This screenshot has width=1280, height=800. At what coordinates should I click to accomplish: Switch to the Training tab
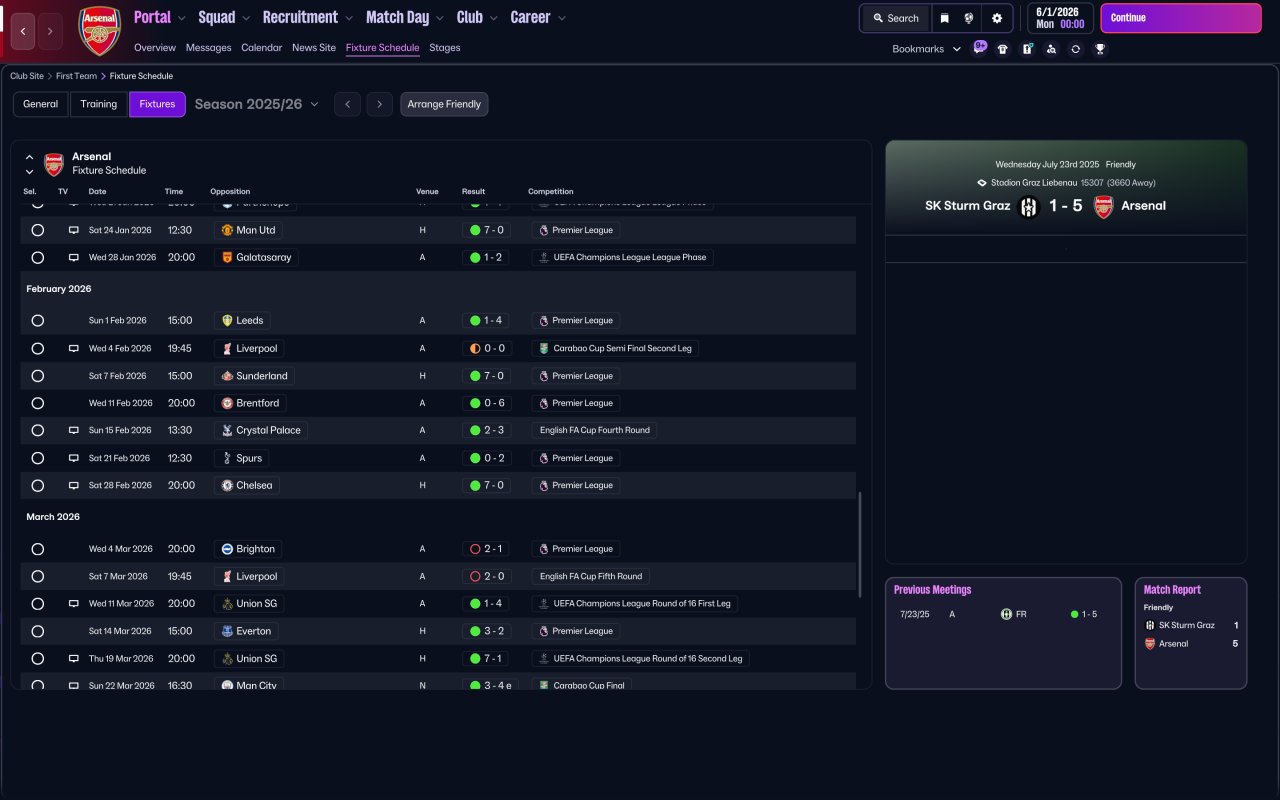point(99,104)
